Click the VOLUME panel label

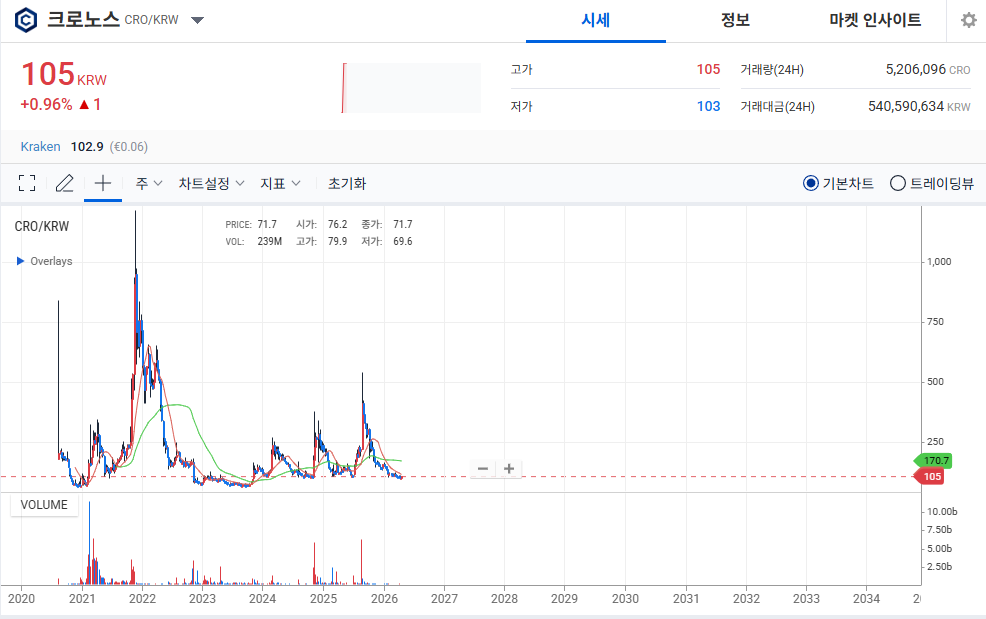[x=44, y=505]
